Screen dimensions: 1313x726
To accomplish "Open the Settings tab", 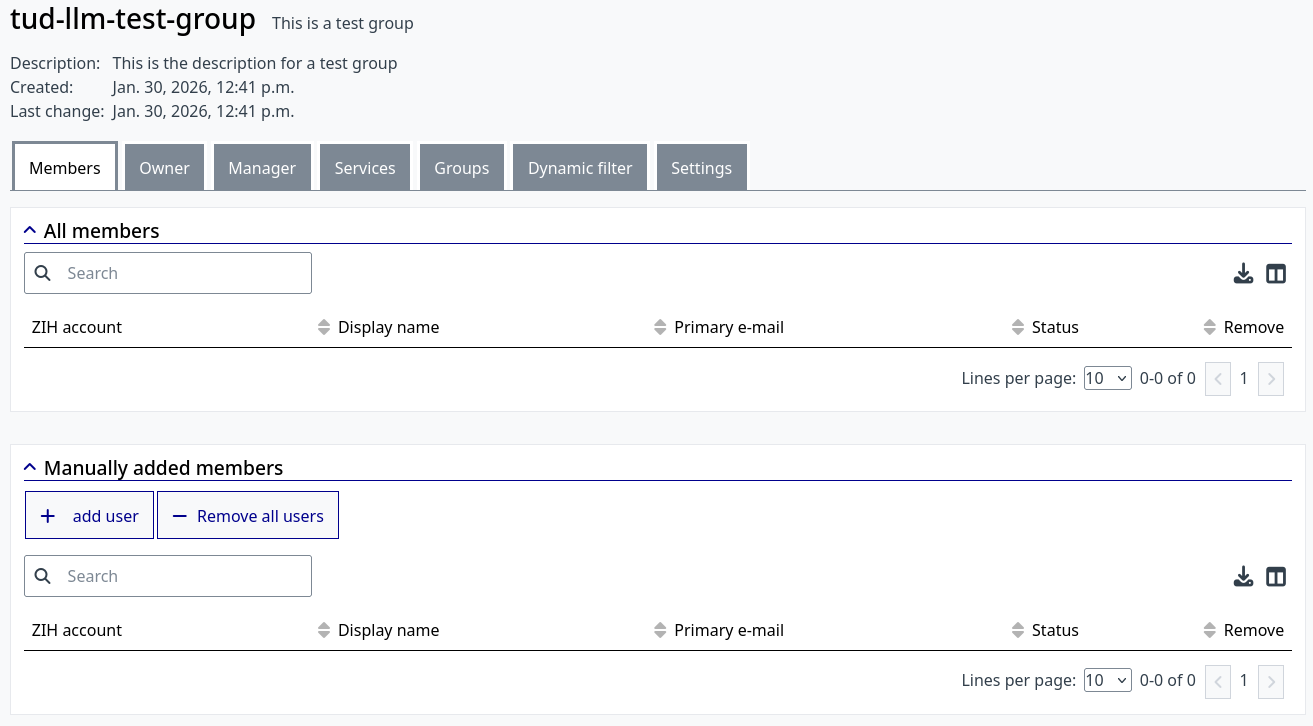I will tap(701, 168).
